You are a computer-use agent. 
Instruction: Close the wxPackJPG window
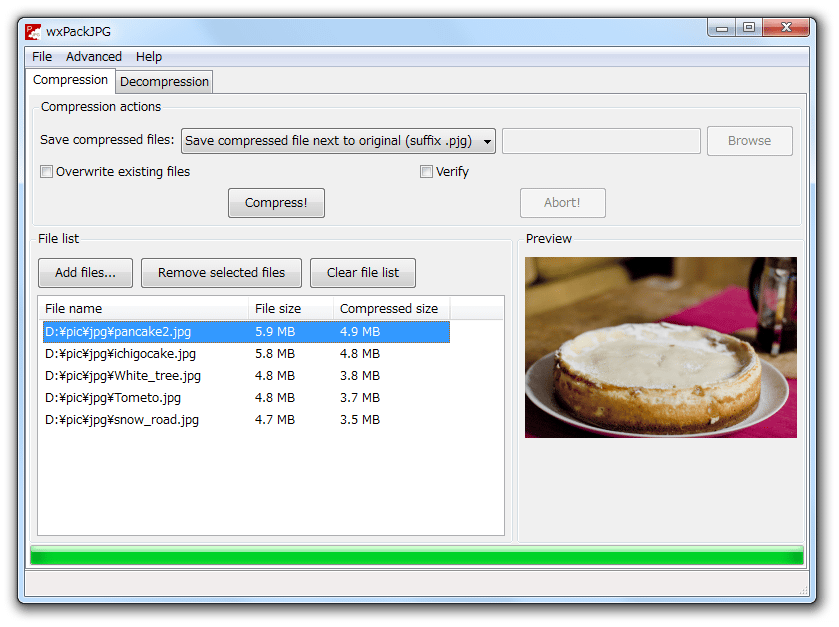(x=786, y=27)
